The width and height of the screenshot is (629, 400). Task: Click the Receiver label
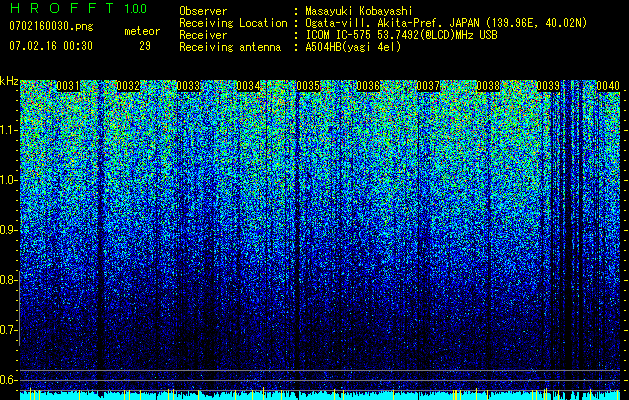point(203,35)
